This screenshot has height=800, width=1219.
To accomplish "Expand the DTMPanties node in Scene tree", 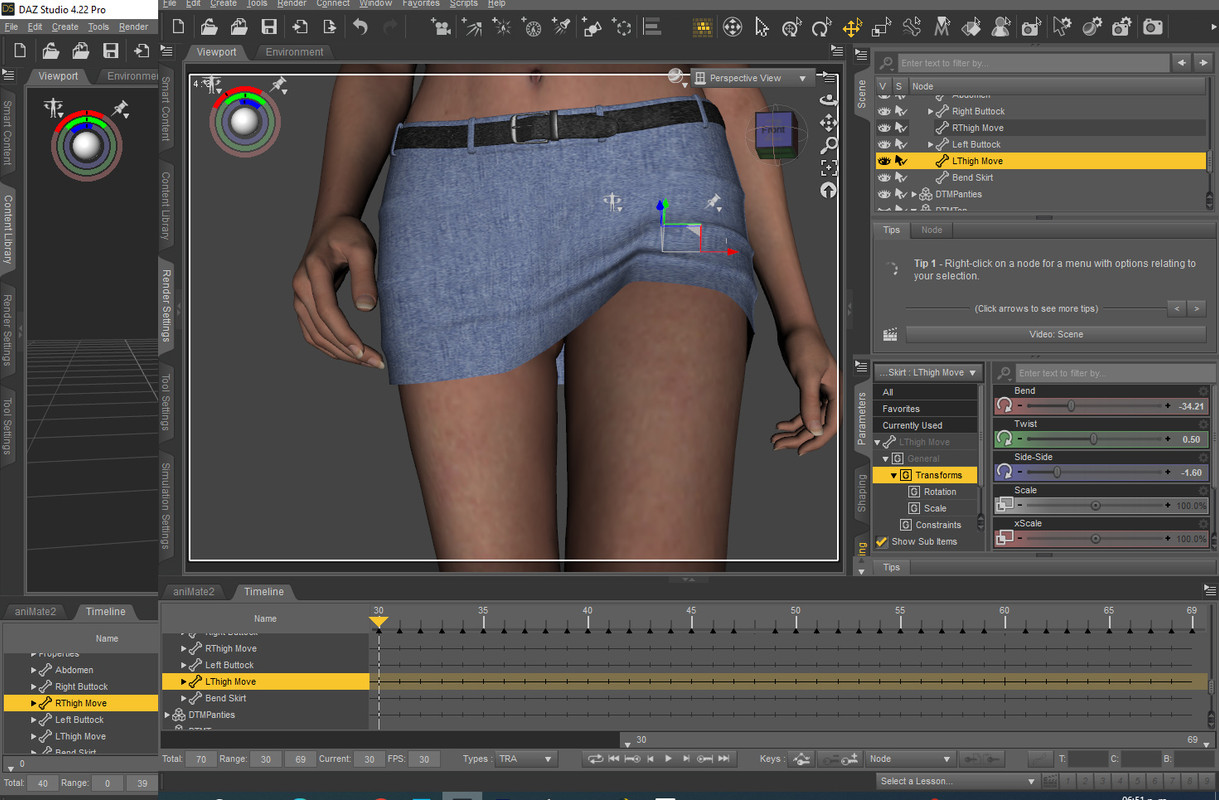I will (x=913, y=194).
